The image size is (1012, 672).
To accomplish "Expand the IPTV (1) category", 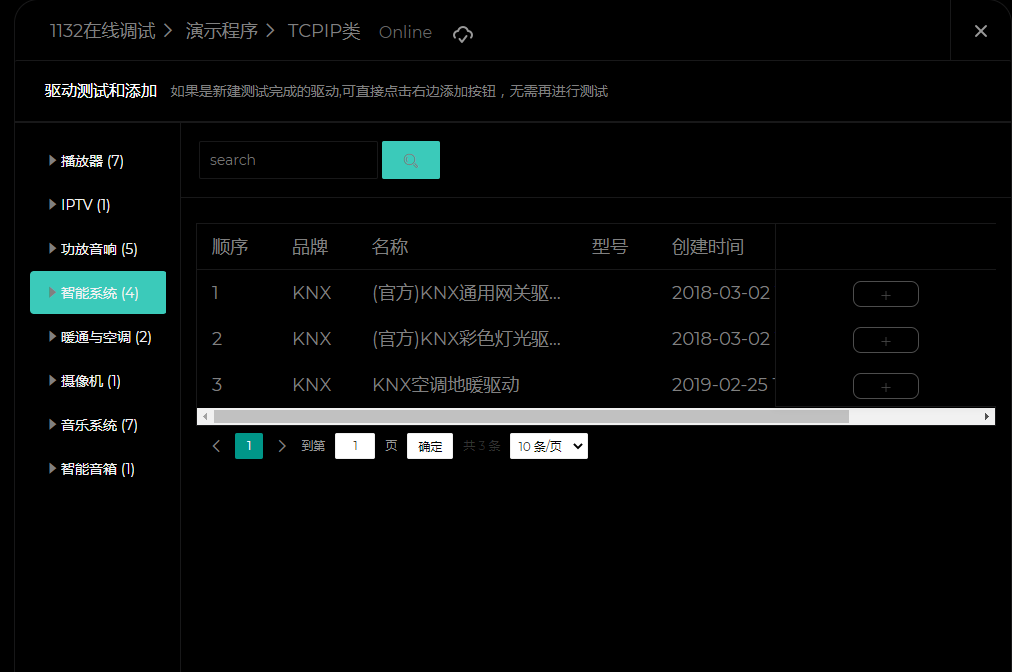I will click(x=79, y=205).
